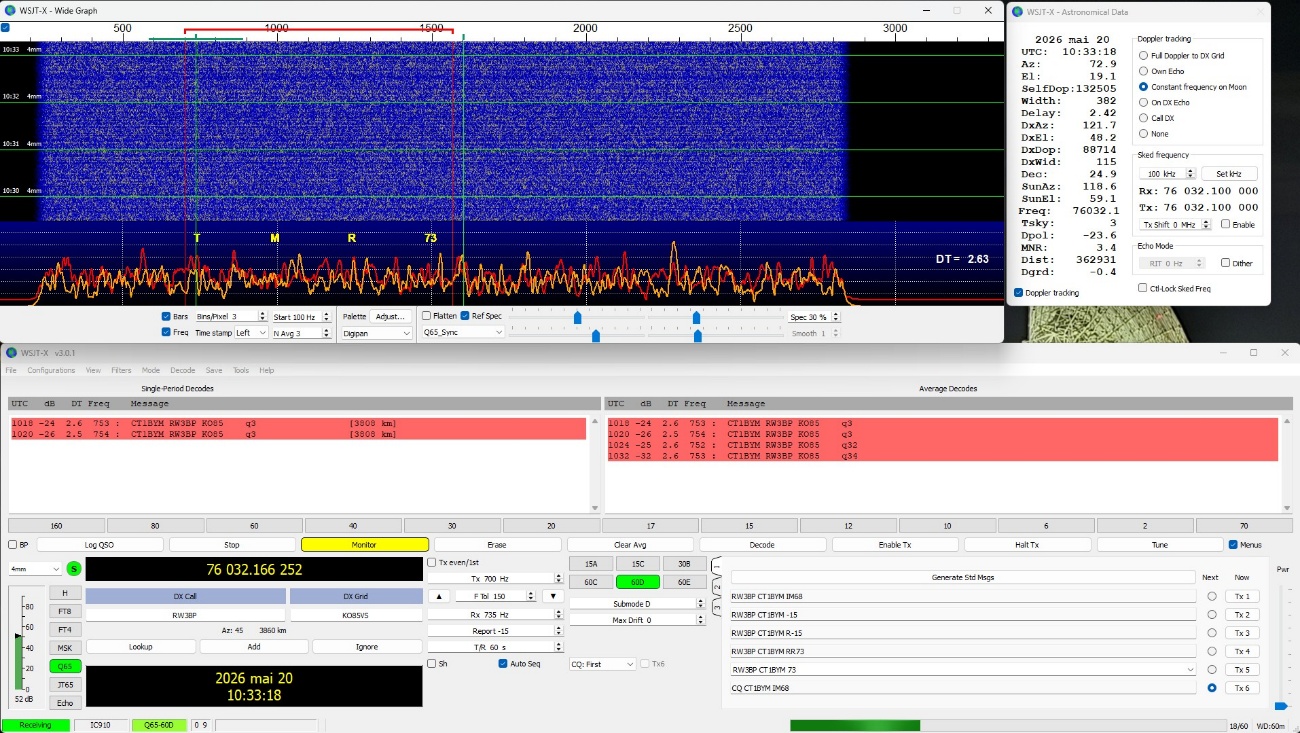
Task: Open the Configurations menu
Action: click(51, 370)
